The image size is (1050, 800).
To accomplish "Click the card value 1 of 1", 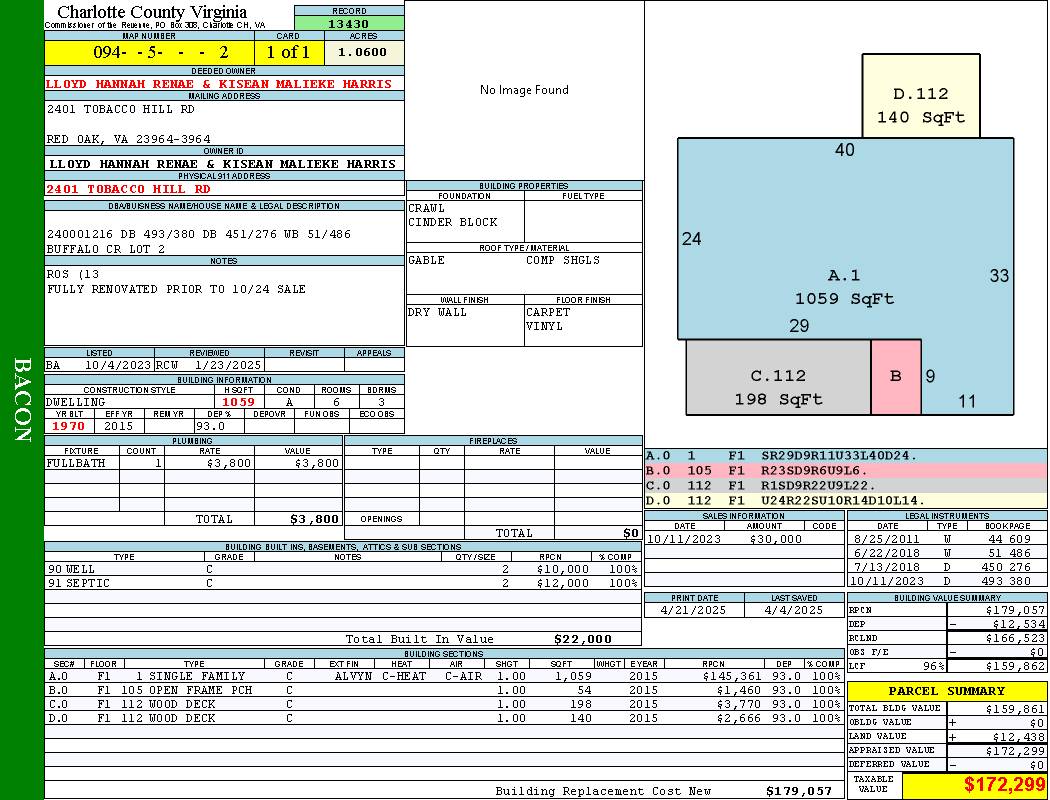I will [288, 52].
